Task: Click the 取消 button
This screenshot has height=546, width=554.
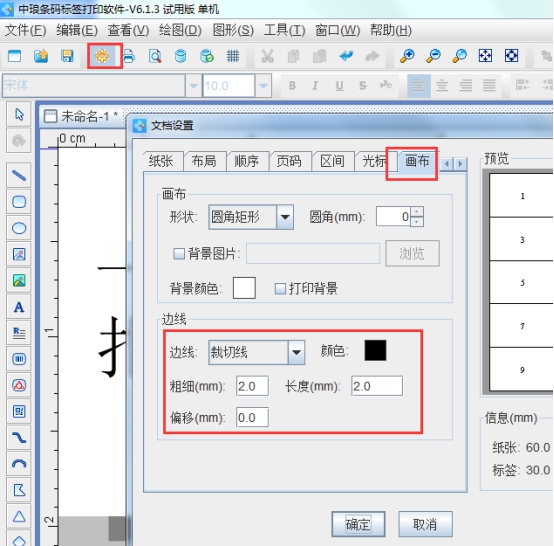Action: click(425, 524)
